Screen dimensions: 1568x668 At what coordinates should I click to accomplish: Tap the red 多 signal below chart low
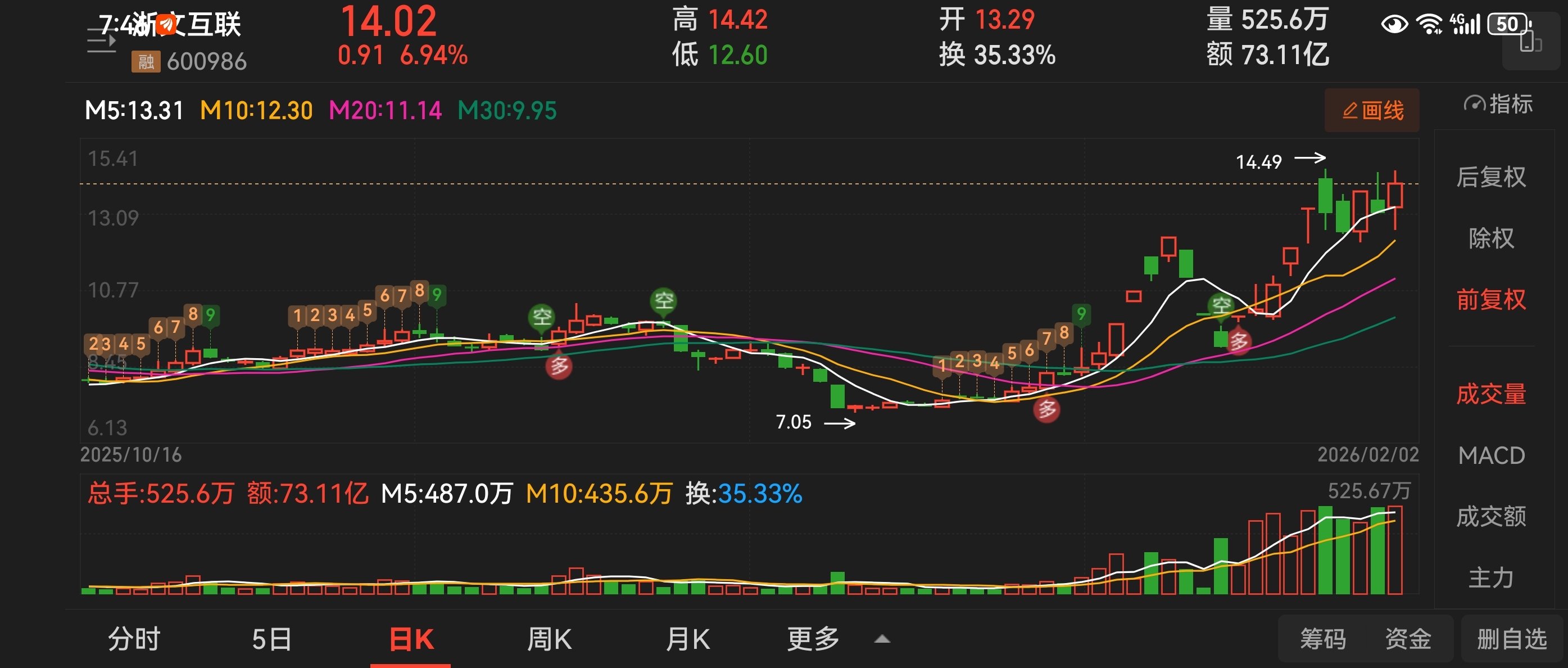pyautogui.click(x=1046, y=410)
